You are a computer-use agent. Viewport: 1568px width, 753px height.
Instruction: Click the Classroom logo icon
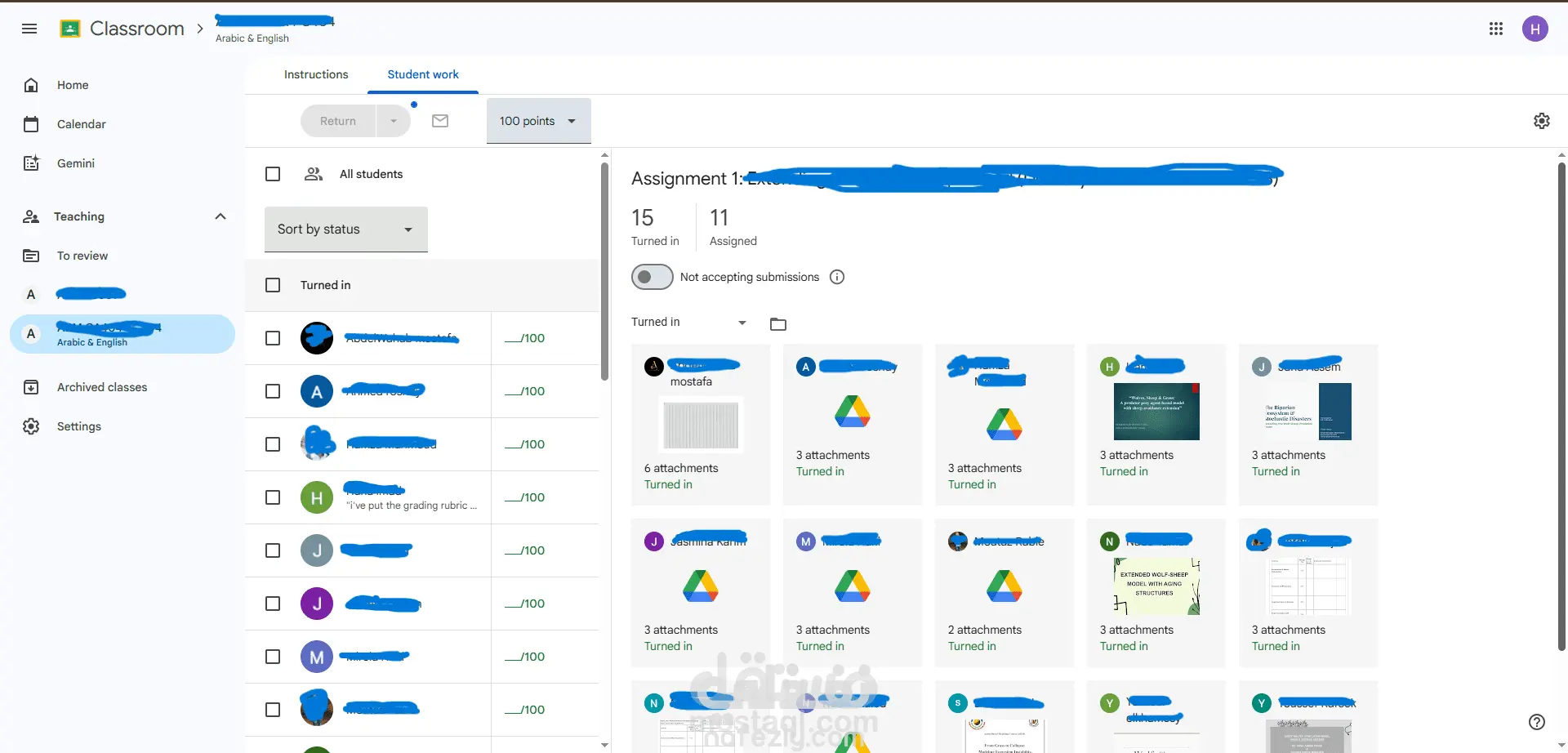pyautogui.click(x=70, y=29)
